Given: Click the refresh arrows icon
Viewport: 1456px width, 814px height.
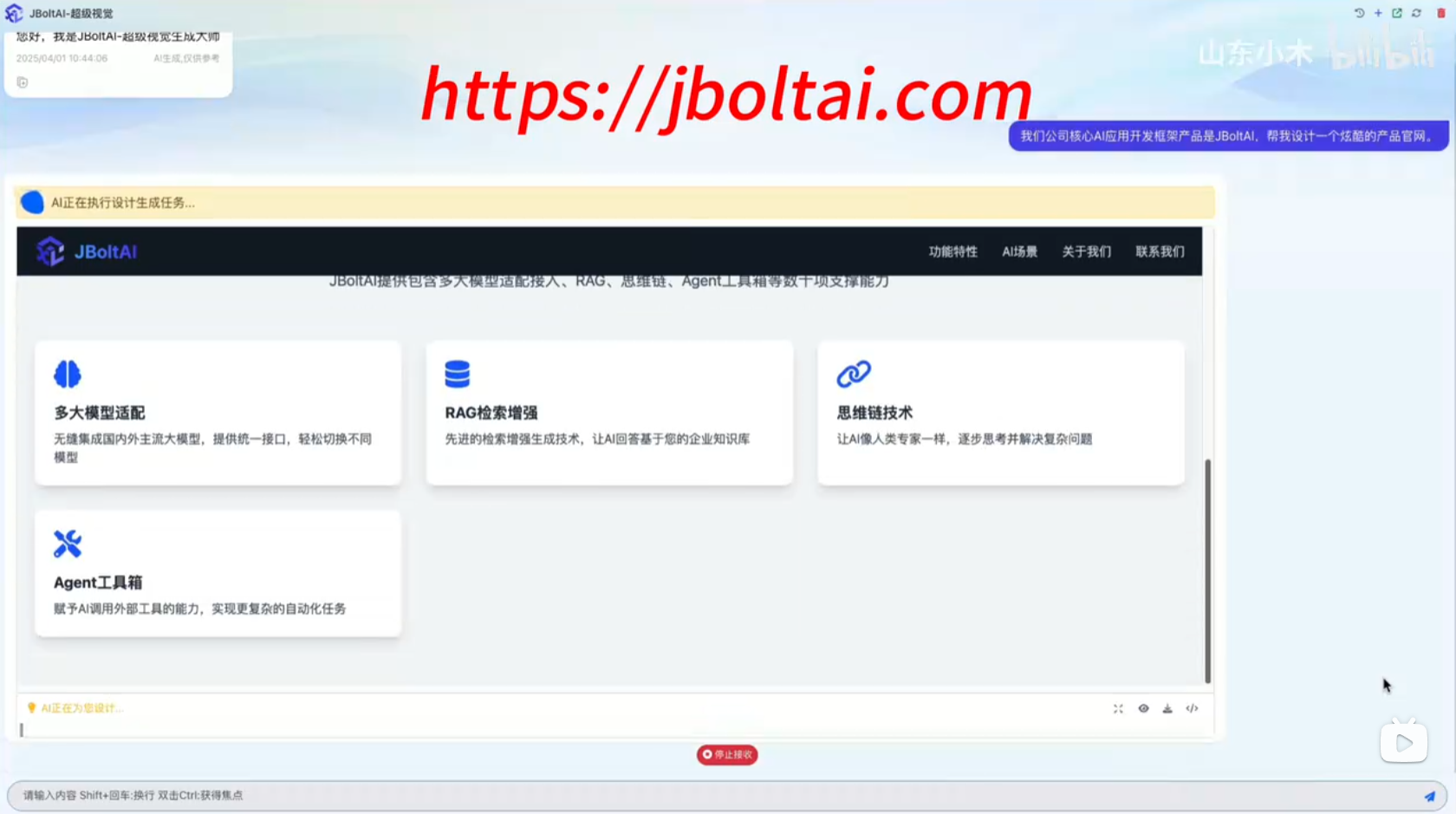Looking at the screenshot, I should coord(1416,13).
